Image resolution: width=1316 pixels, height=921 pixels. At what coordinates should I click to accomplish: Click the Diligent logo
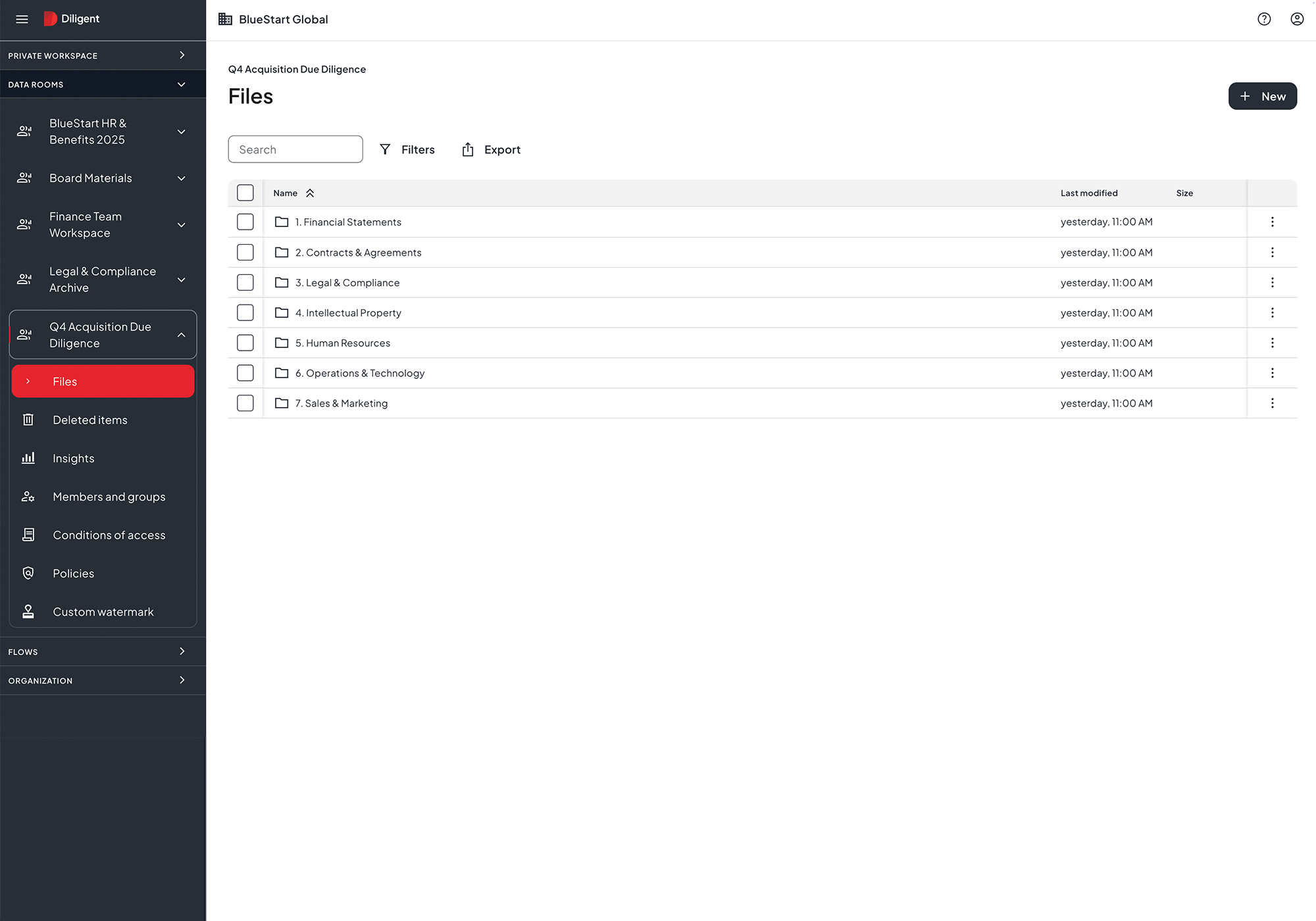click(x=71, y=19)
